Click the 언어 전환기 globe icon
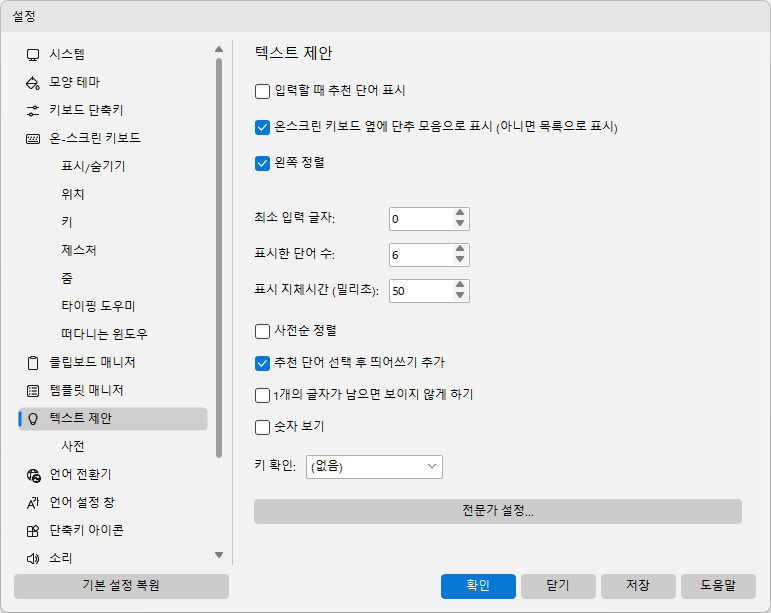Image resolution: width=771 pixels, height=613 pixels. 33,475
